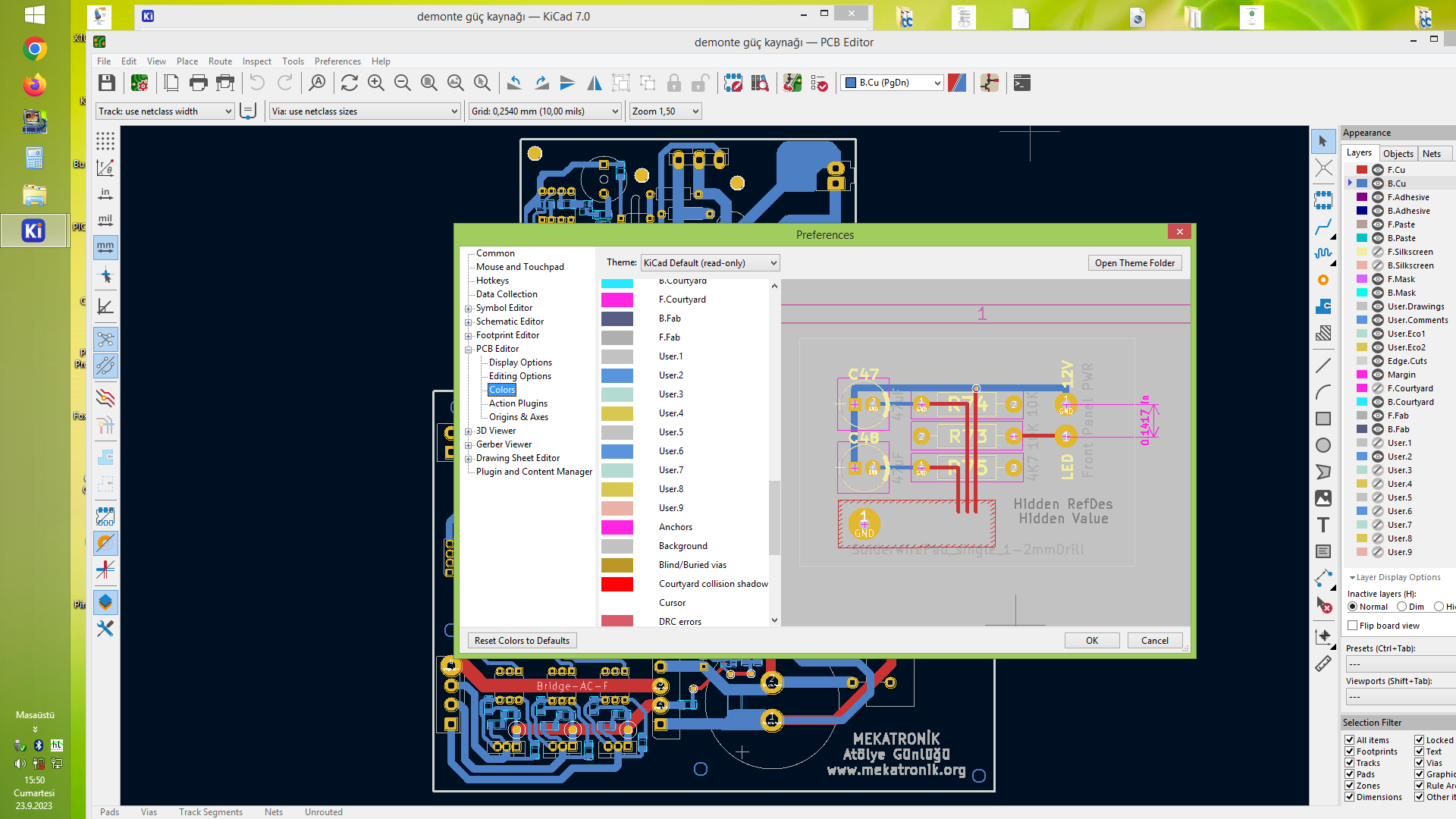Click the Courtyard collision shadow red swatch
Screen dimensions: 1456x819
coord(617,584)
